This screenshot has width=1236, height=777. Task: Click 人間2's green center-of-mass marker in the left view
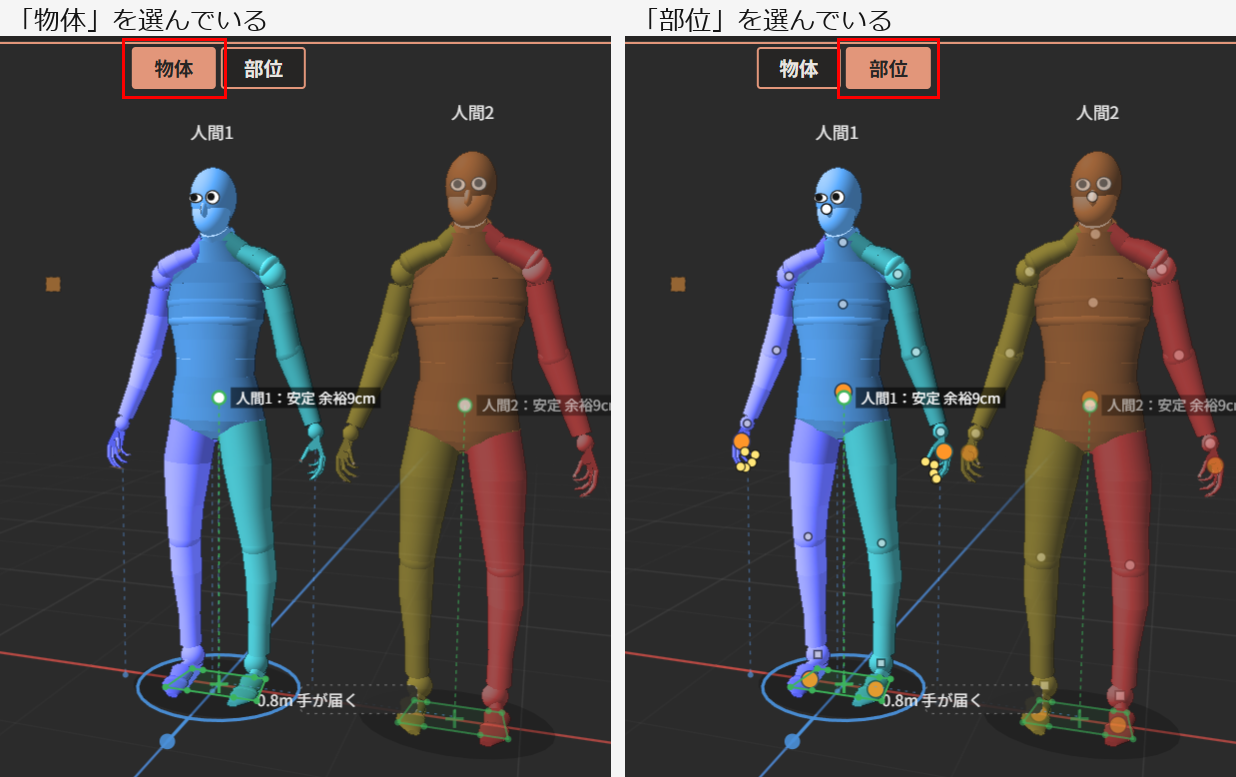click(x=465, y=405)
